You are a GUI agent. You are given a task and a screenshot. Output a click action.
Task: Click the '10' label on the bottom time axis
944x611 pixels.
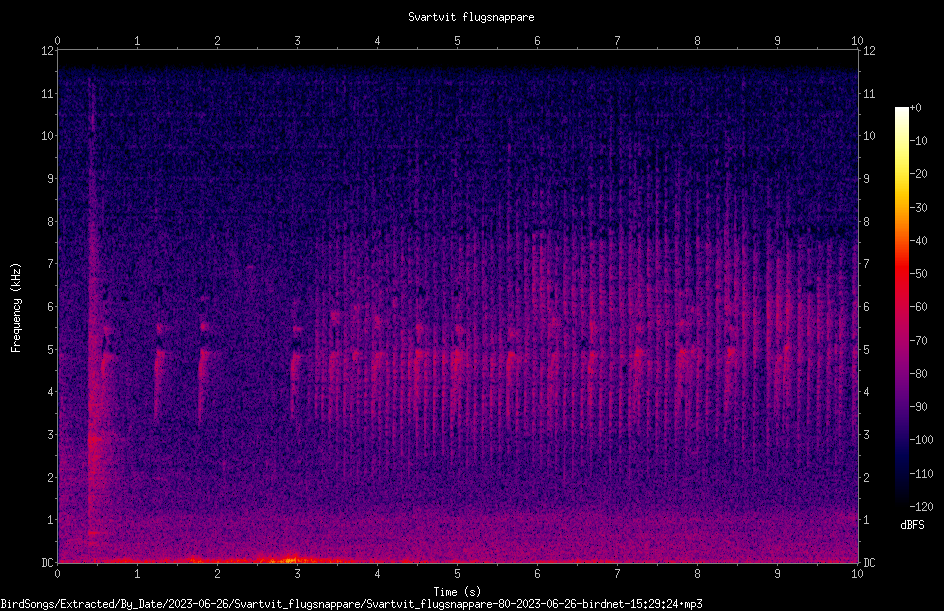857,574
